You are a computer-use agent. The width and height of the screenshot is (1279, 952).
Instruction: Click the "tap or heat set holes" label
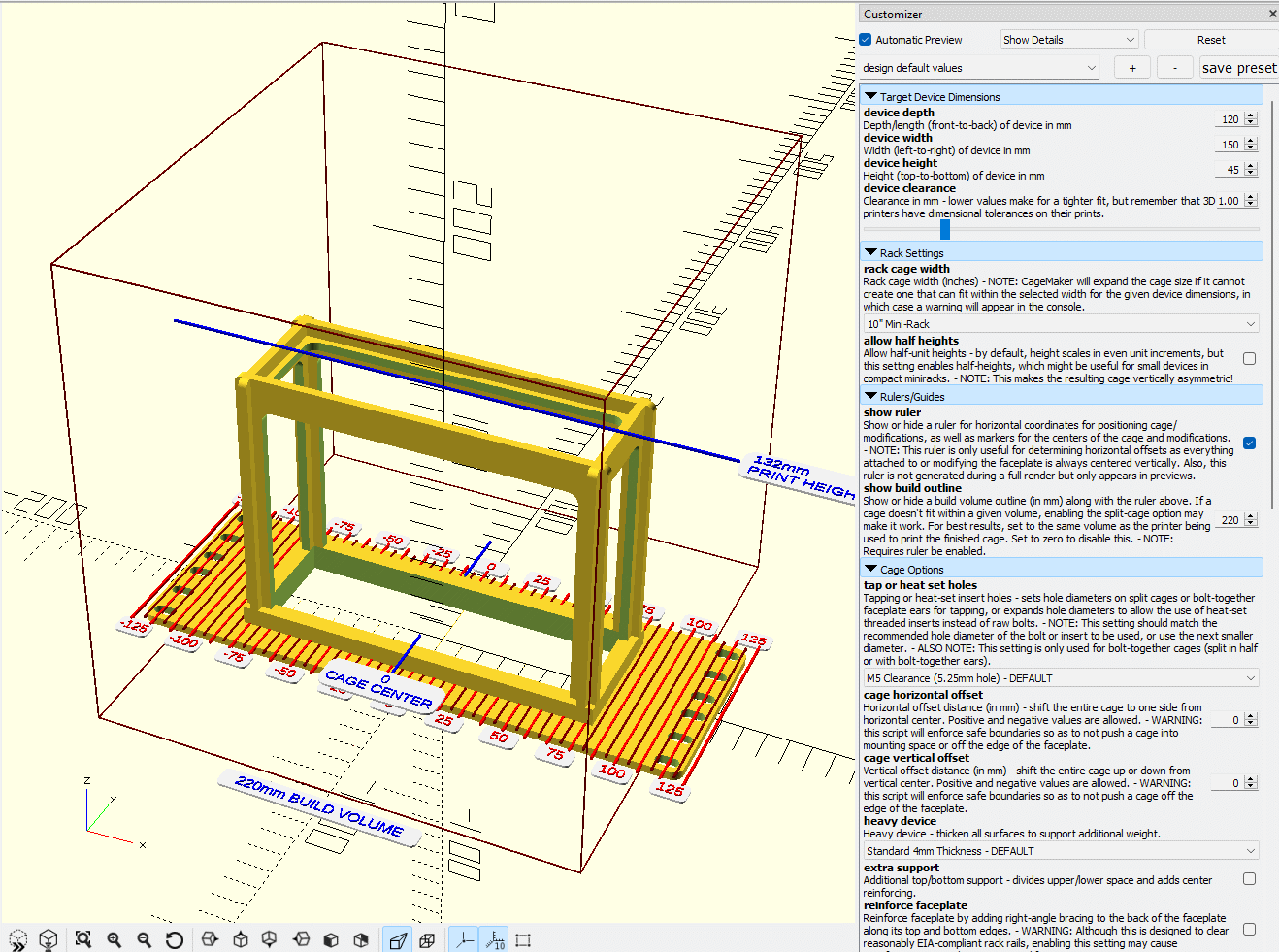pyautogui.click(x=920, y=585)
